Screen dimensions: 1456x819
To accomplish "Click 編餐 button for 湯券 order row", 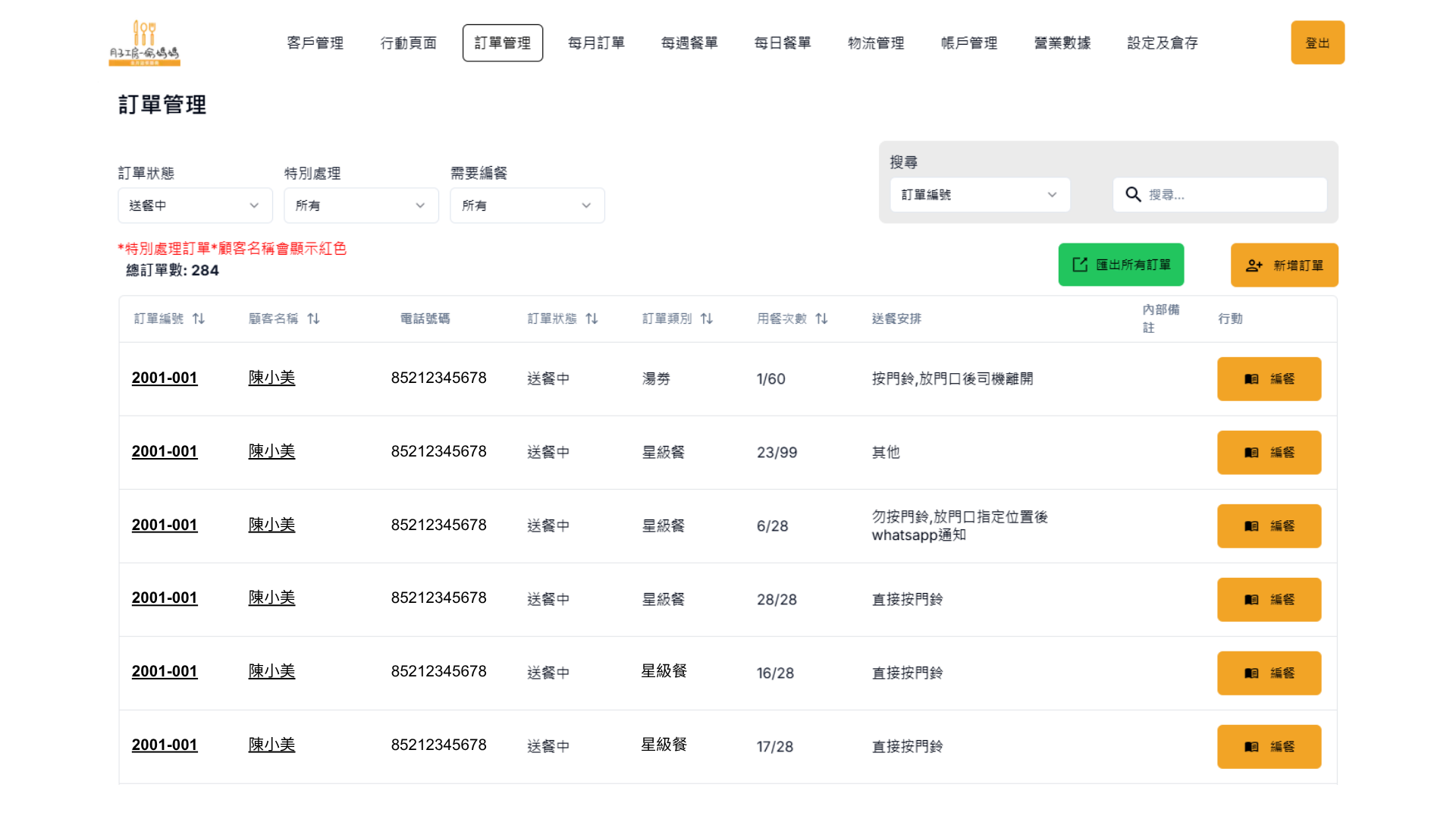I will tap(1269, 378).
